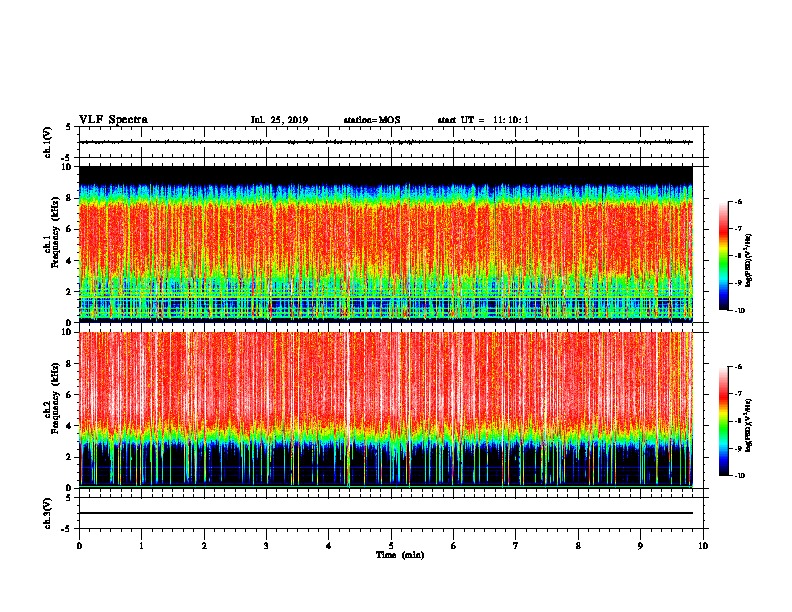The image size is (792, 612).
Task: Click ch.1 frequency axis tick "8"
Action: click(69, 198)
